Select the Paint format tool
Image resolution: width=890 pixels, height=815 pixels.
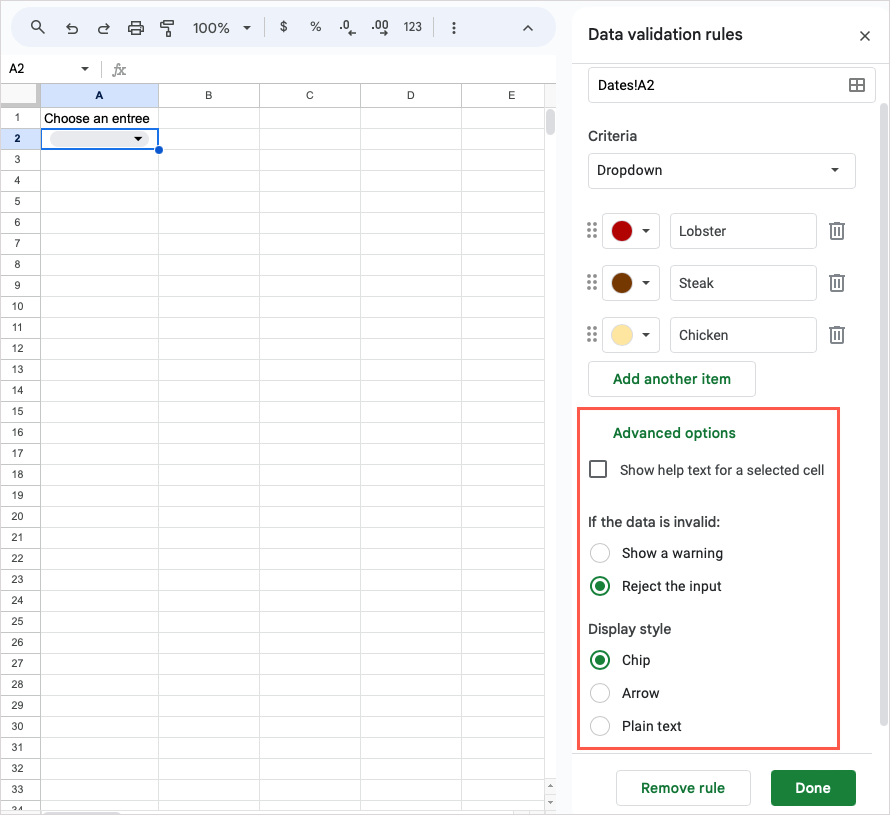(168, 27)
